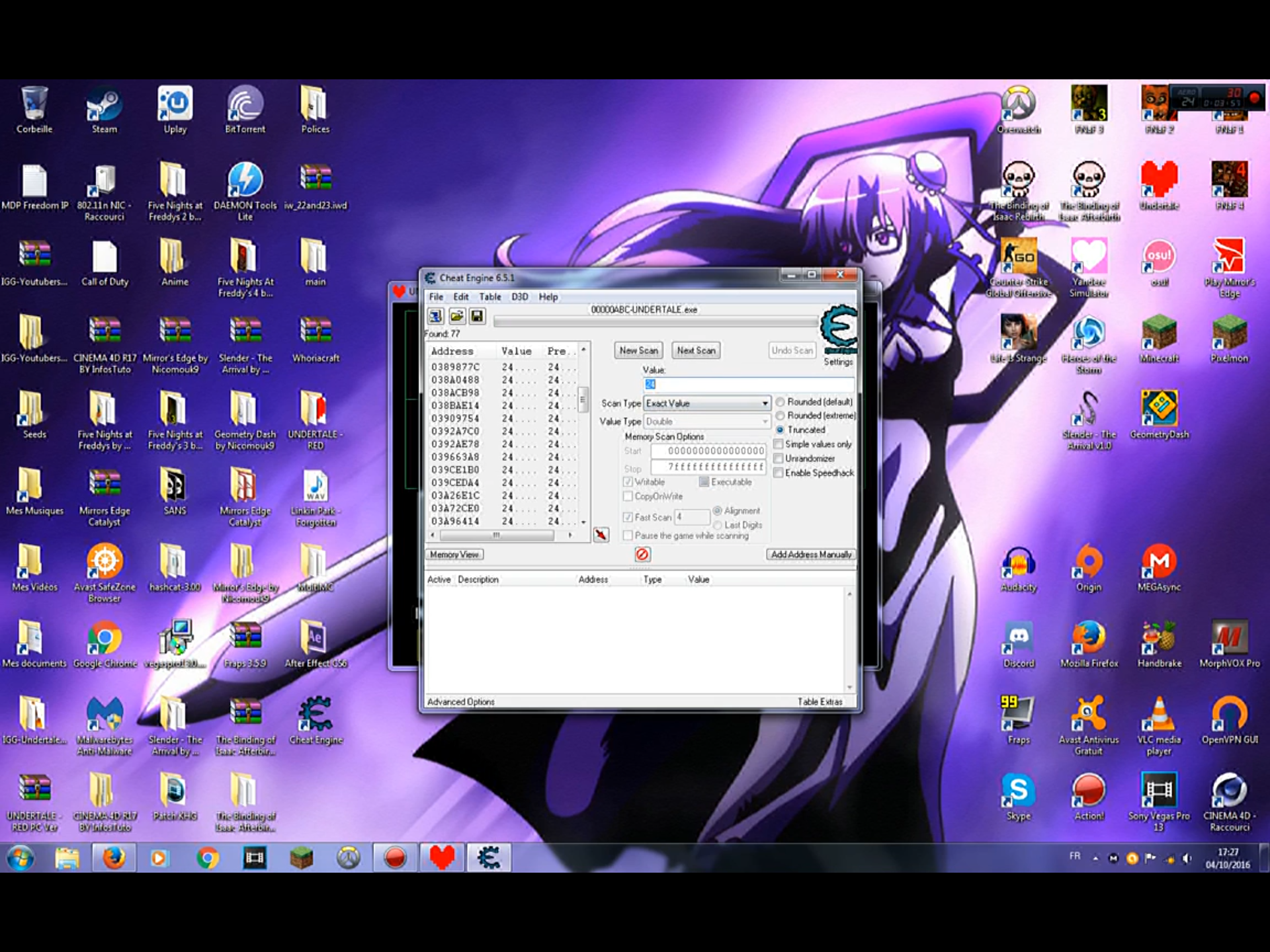Enable the Unrandomizer checkbox

tap(779, 458)
